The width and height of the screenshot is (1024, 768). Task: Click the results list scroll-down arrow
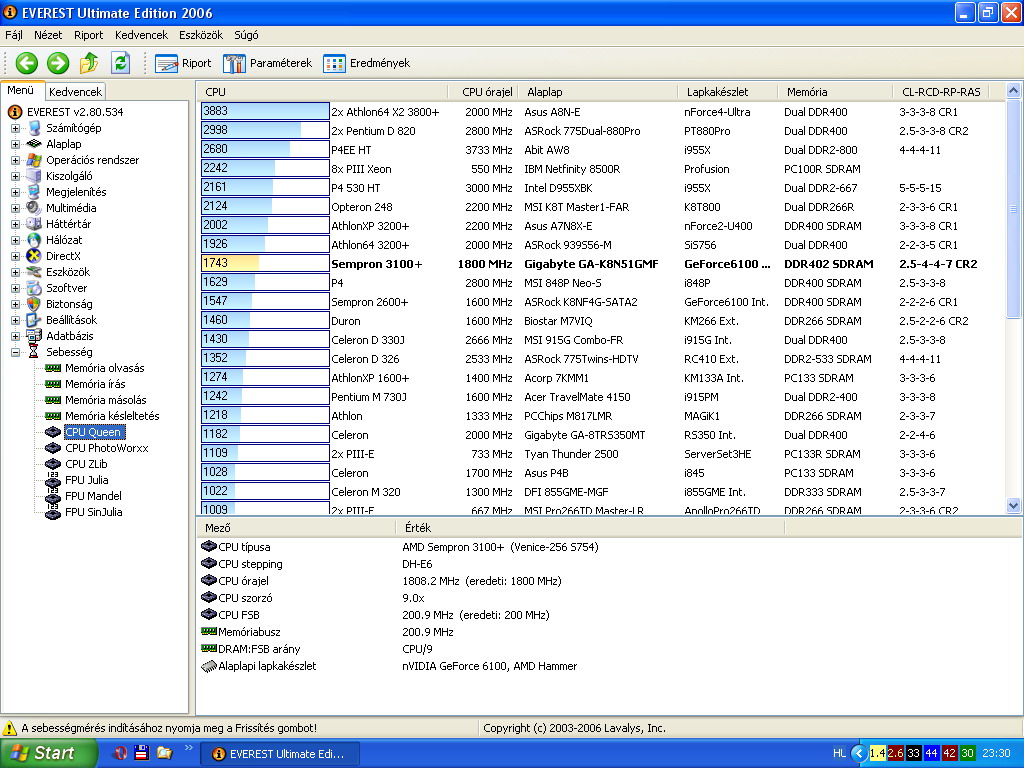[x=1014, y=505]
